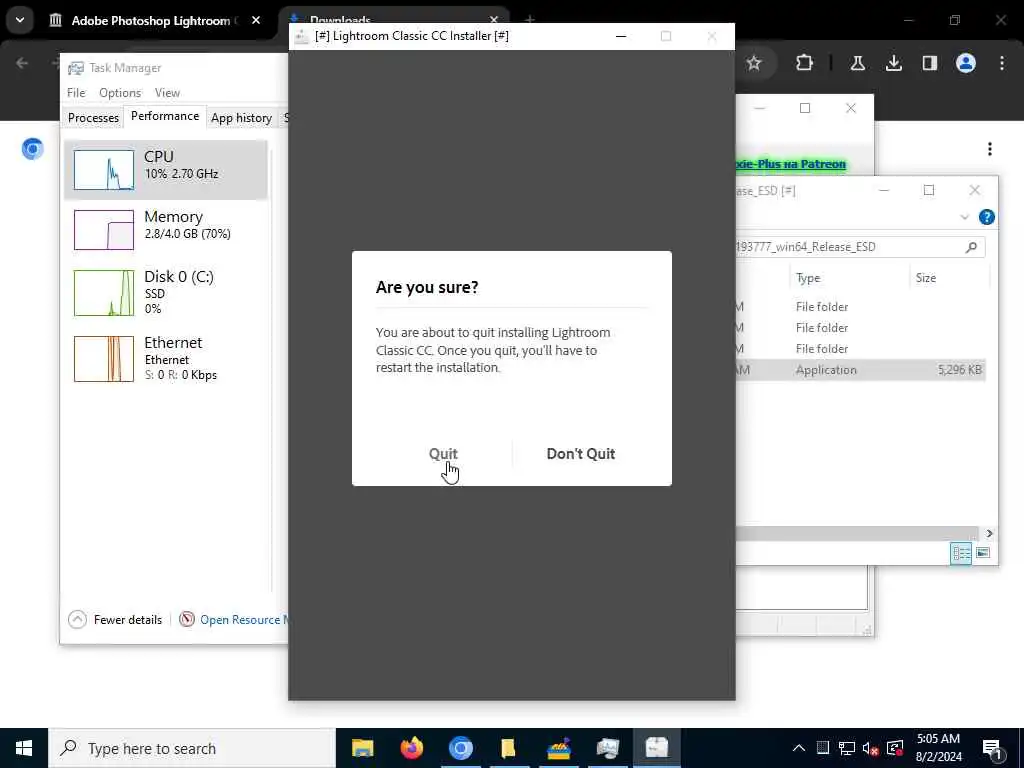1024x768 pixels.
Task: Open the Chrome downloads icon
Action: coord(893,63)
